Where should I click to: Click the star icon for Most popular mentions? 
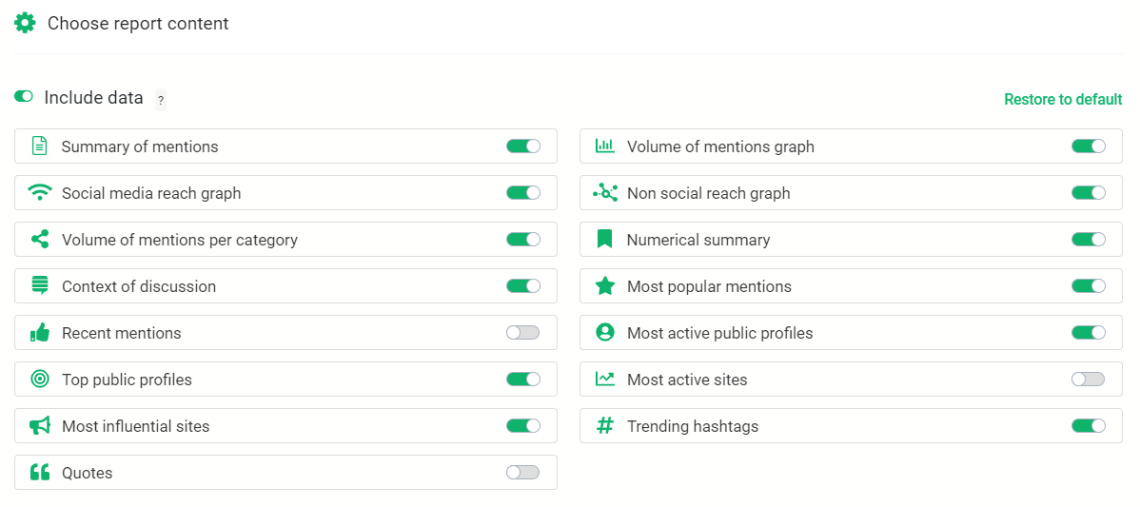coord(605,286)
